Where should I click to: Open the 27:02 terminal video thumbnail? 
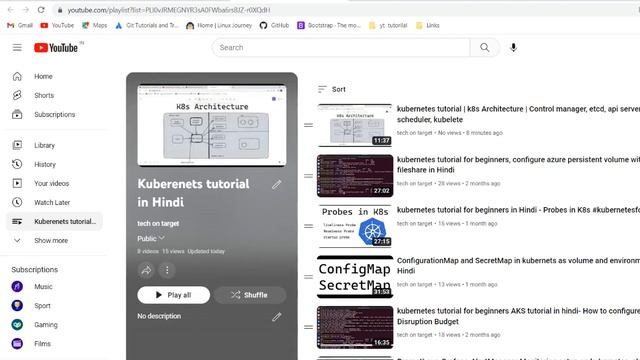pyautogui.click(x=355, y=176)
